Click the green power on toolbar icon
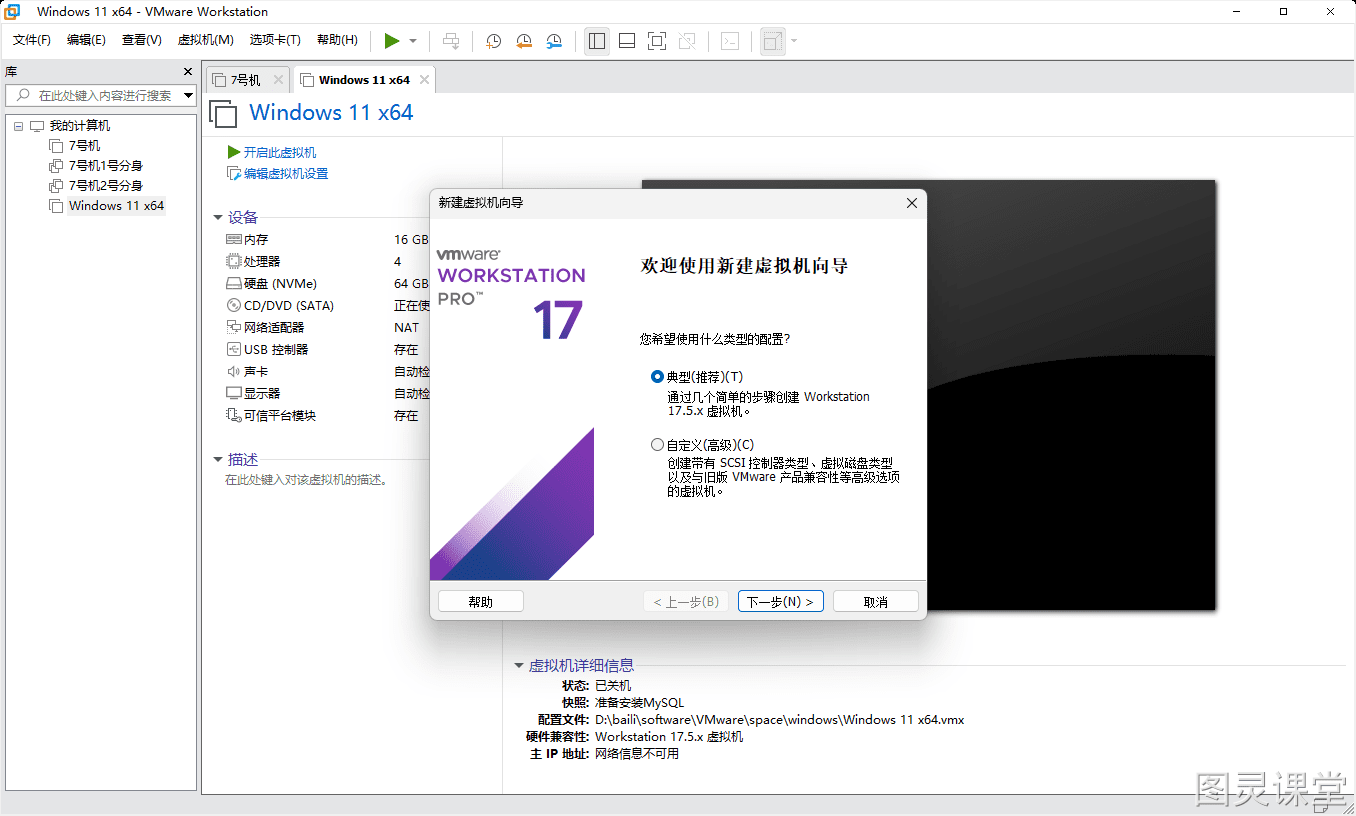 coord(392,41)
